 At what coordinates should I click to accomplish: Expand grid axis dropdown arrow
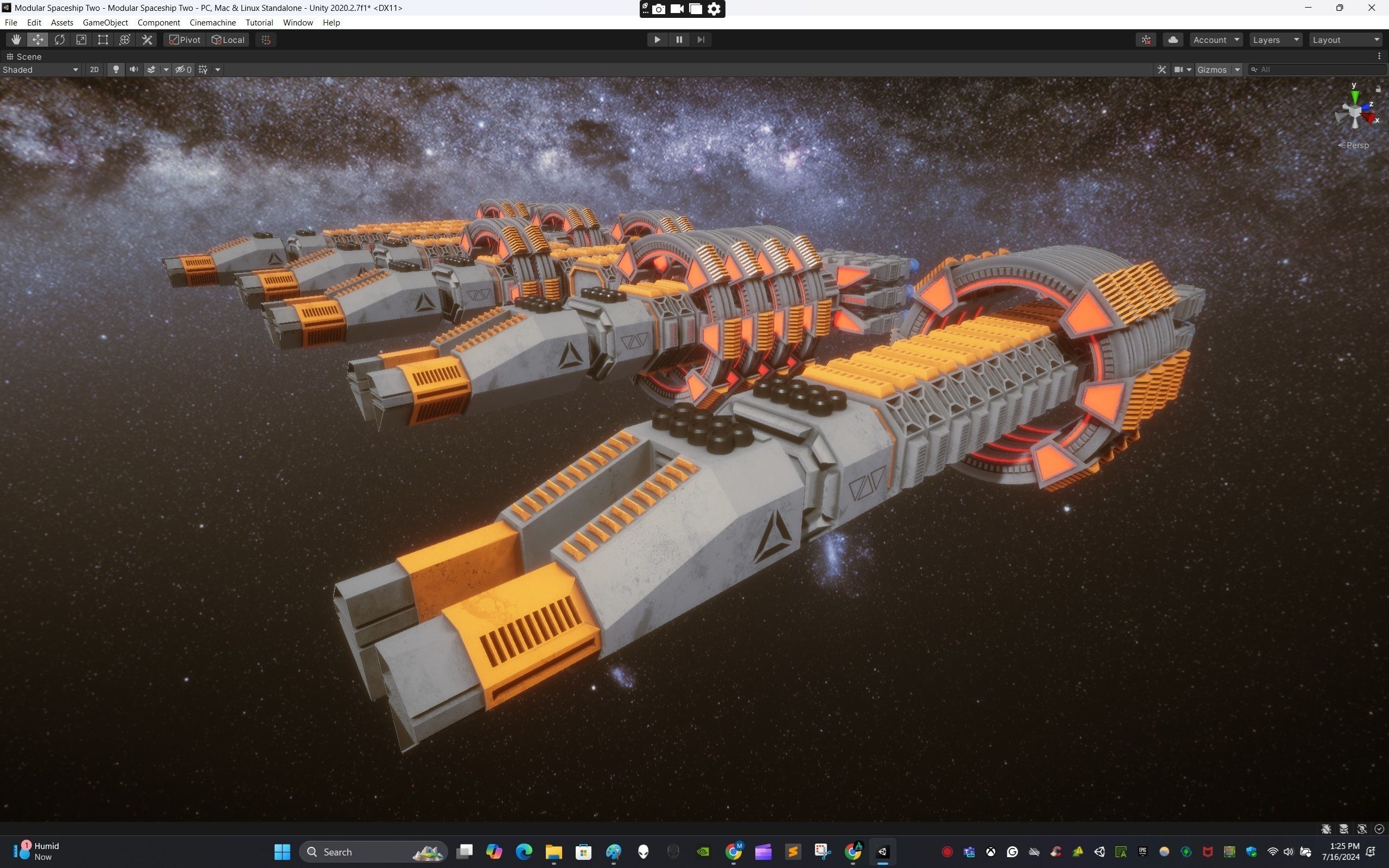218,69
